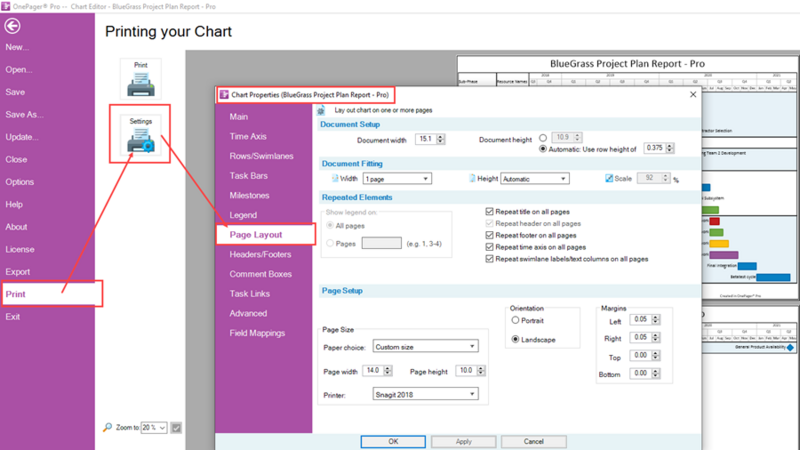800x450 pixels.
Task: Uncheck Repeat title on all pages
Action: (489, 211)
